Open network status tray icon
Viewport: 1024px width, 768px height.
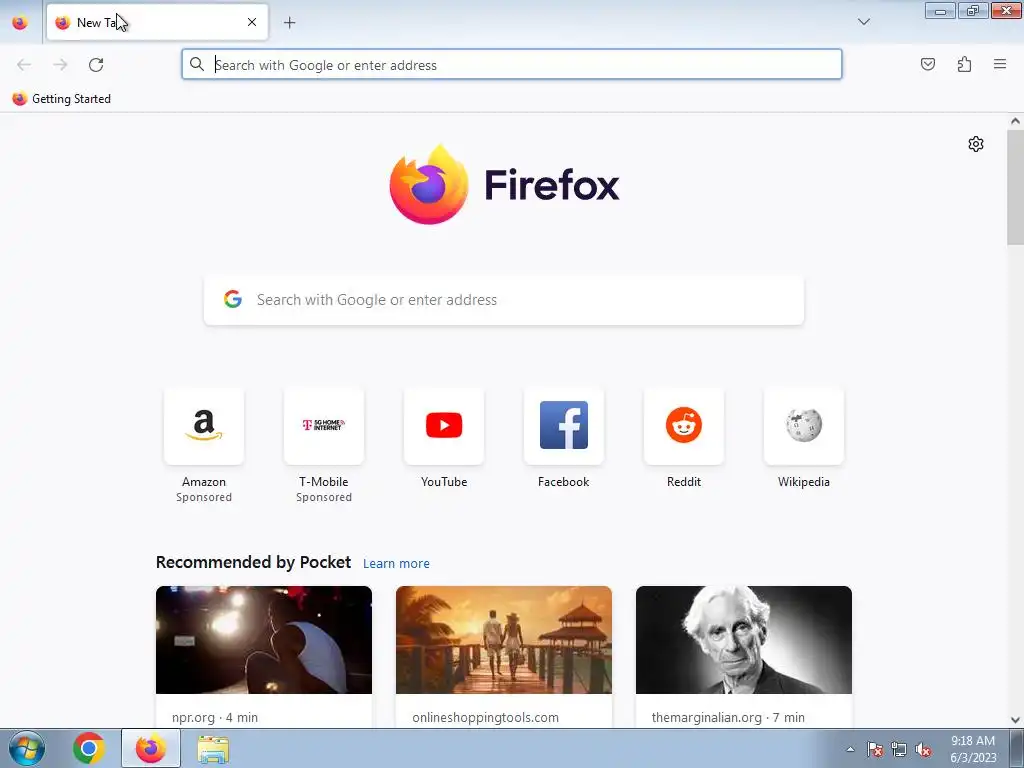[899, 750]
